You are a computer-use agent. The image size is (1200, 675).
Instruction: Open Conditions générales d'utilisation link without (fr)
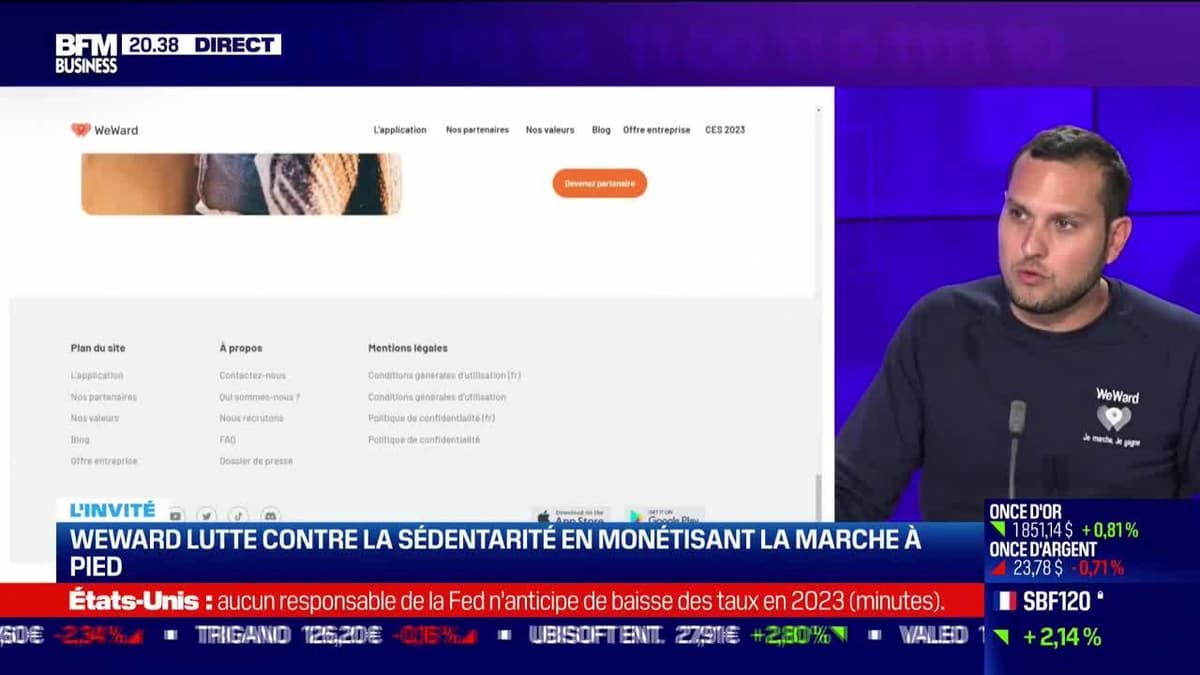pyautogui.click(x=437, y=397)
